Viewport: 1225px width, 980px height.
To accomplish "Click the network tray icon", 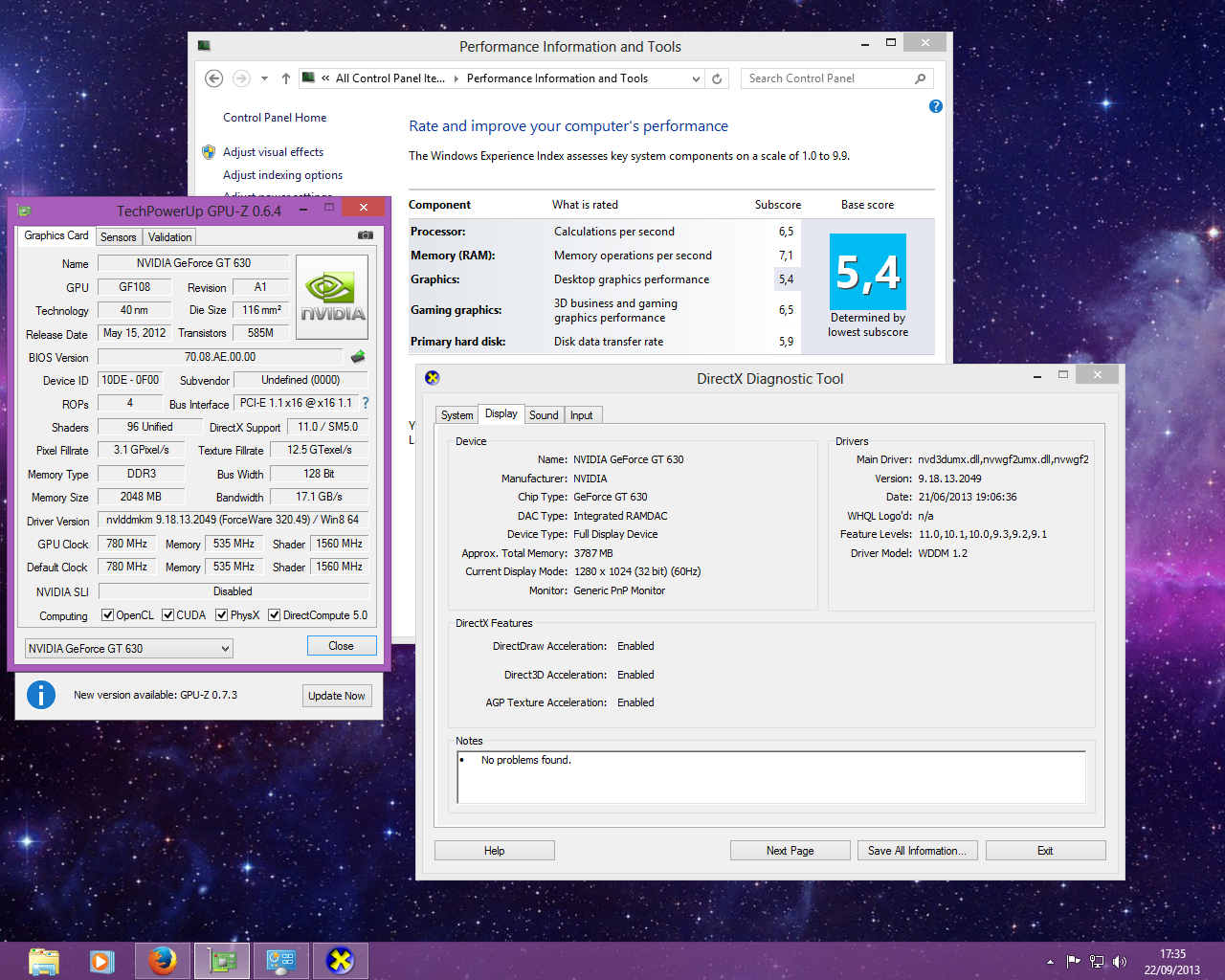I will (x=1097, y=962).
